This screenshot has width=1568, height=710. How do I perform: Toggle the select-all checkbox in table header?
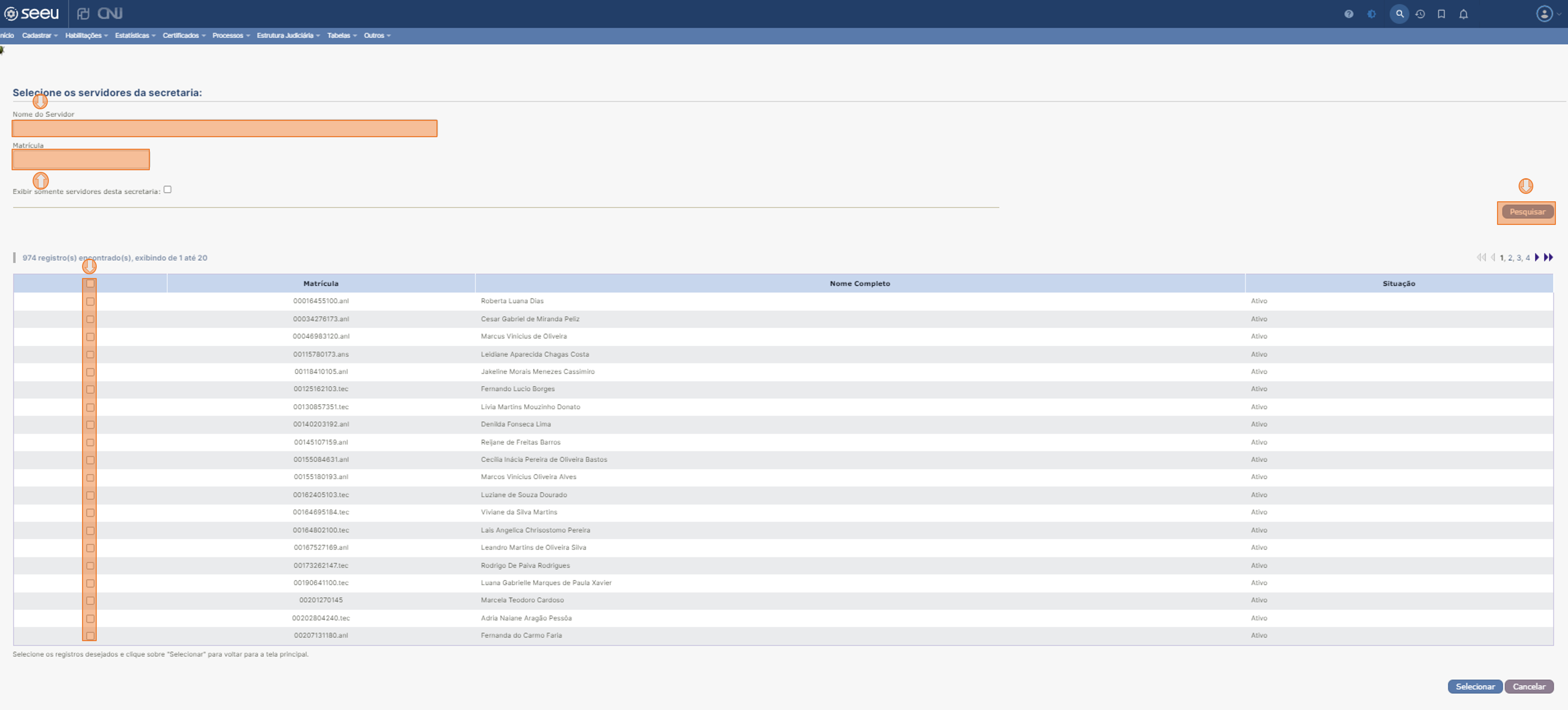pos(90,283)
